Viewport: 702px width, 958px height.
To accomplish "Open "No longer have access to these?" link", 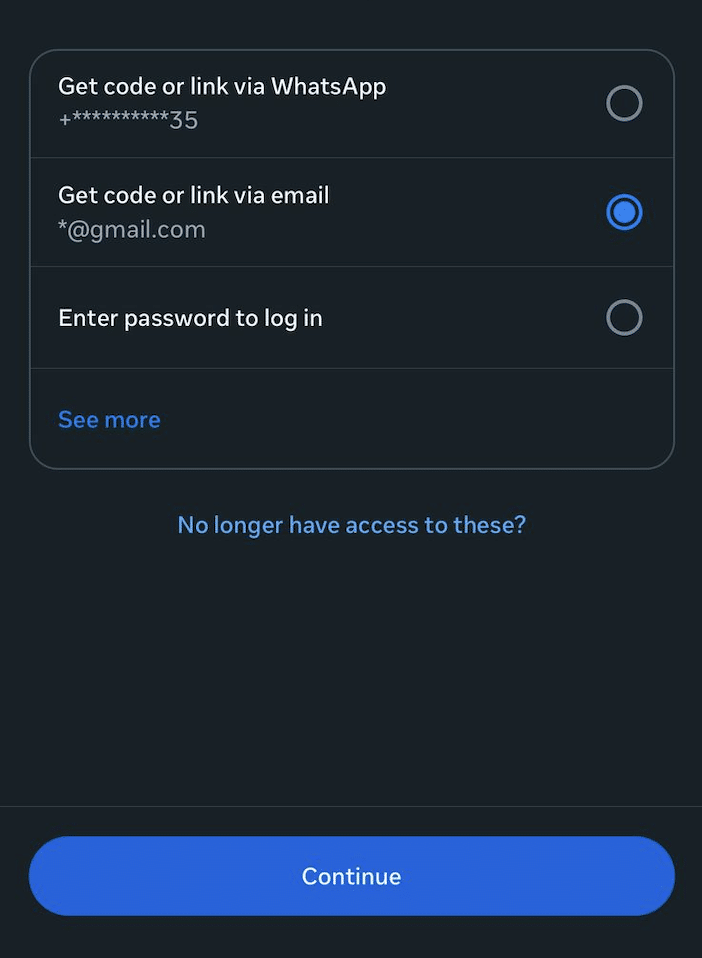I will (x=351, y=525).
